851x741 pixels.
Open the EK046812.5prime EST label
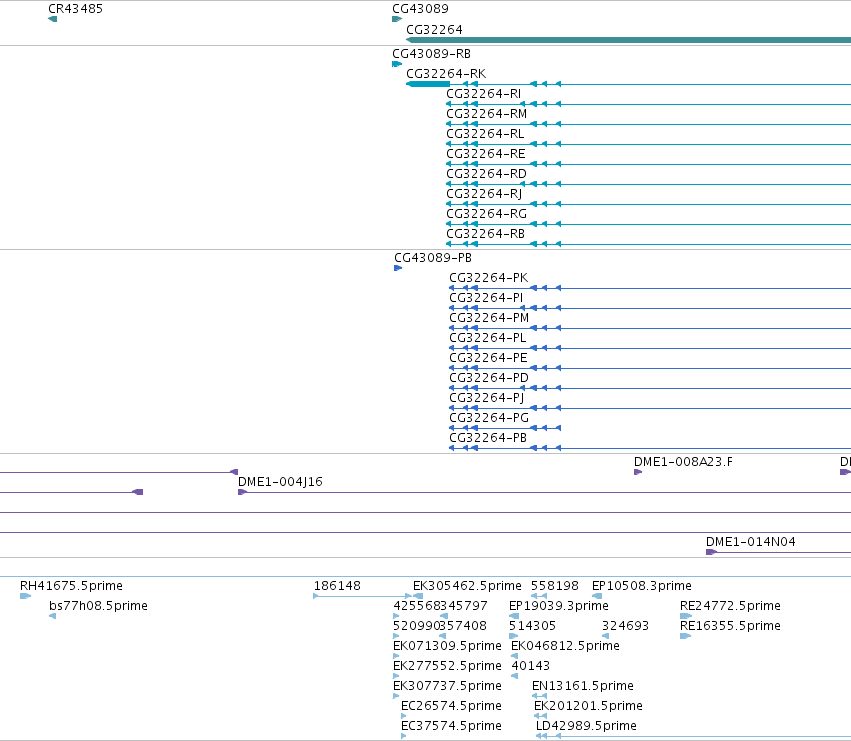click(566, 646)
